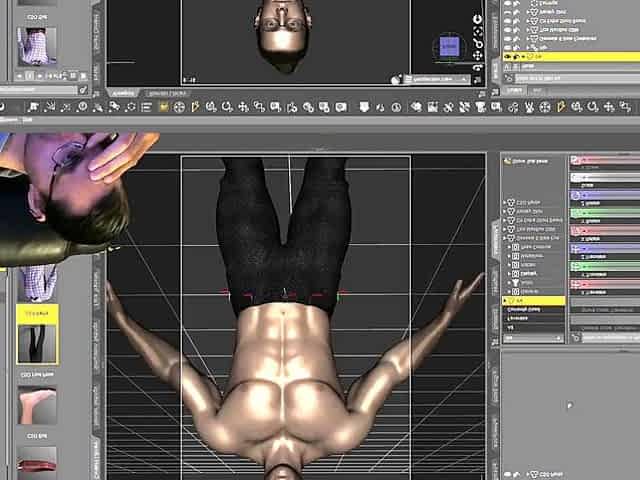Expand the yellow-highlighted node in the right tree panel

pyautogui.click(x=507, y=300)
